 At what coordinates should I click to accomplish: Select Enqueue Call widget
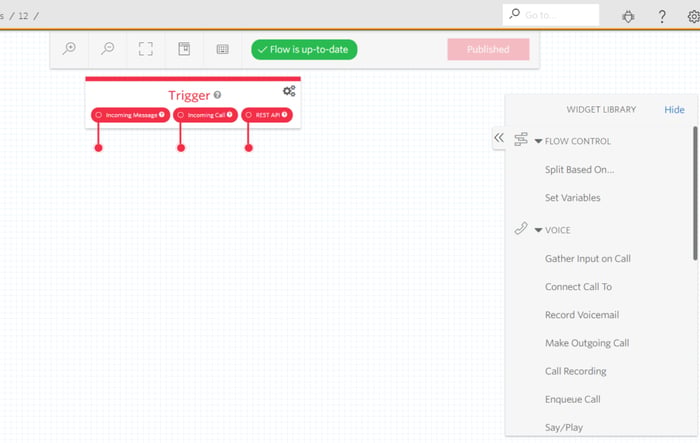pyautogui.click(x=572, y=399)
